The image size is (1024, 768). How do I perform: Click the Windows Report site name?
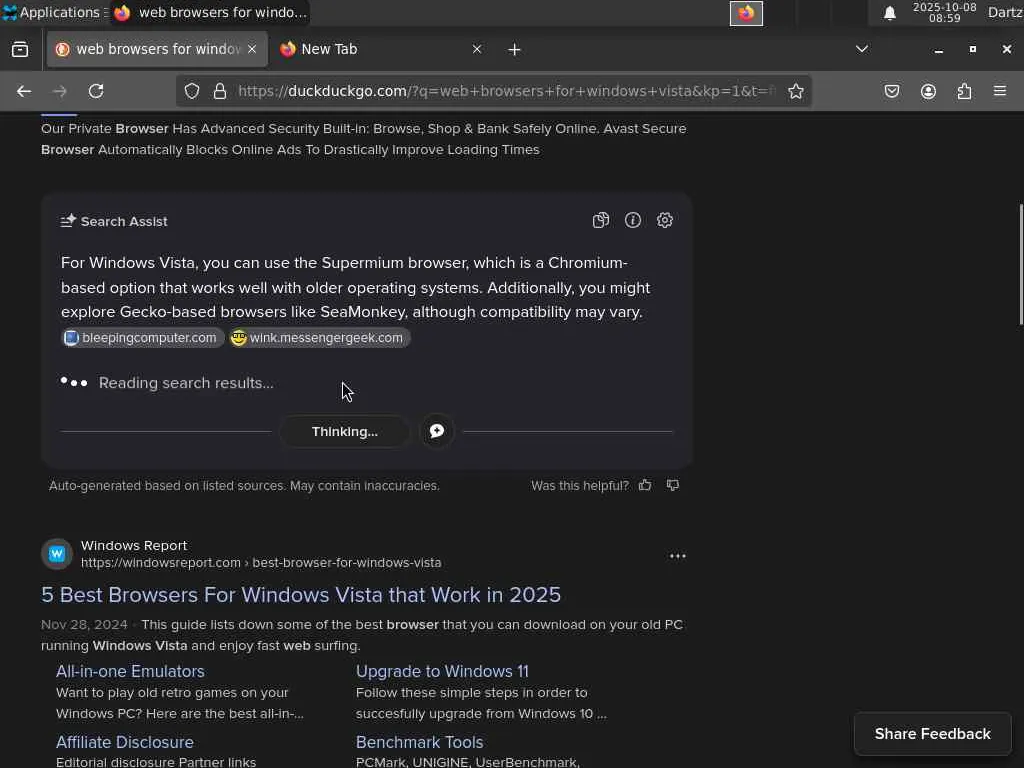point(134,545)
